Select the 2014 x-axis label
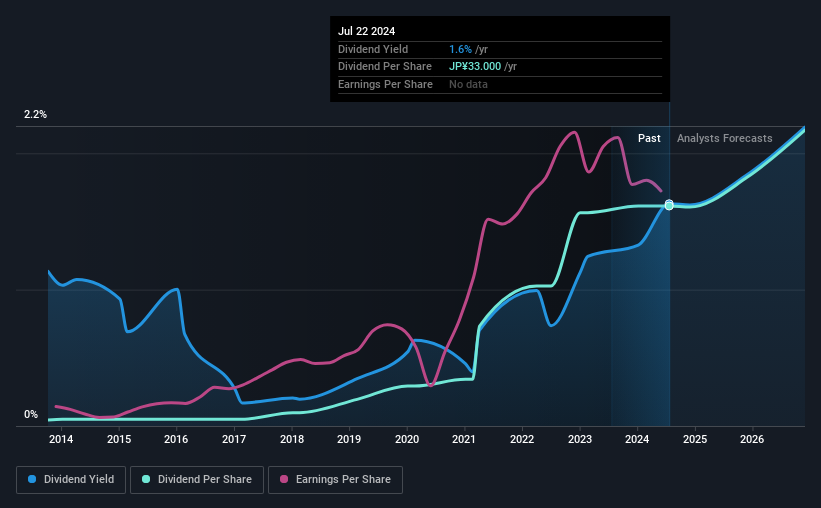The height and width of the screenshot is (508, 821). point(61,439)
